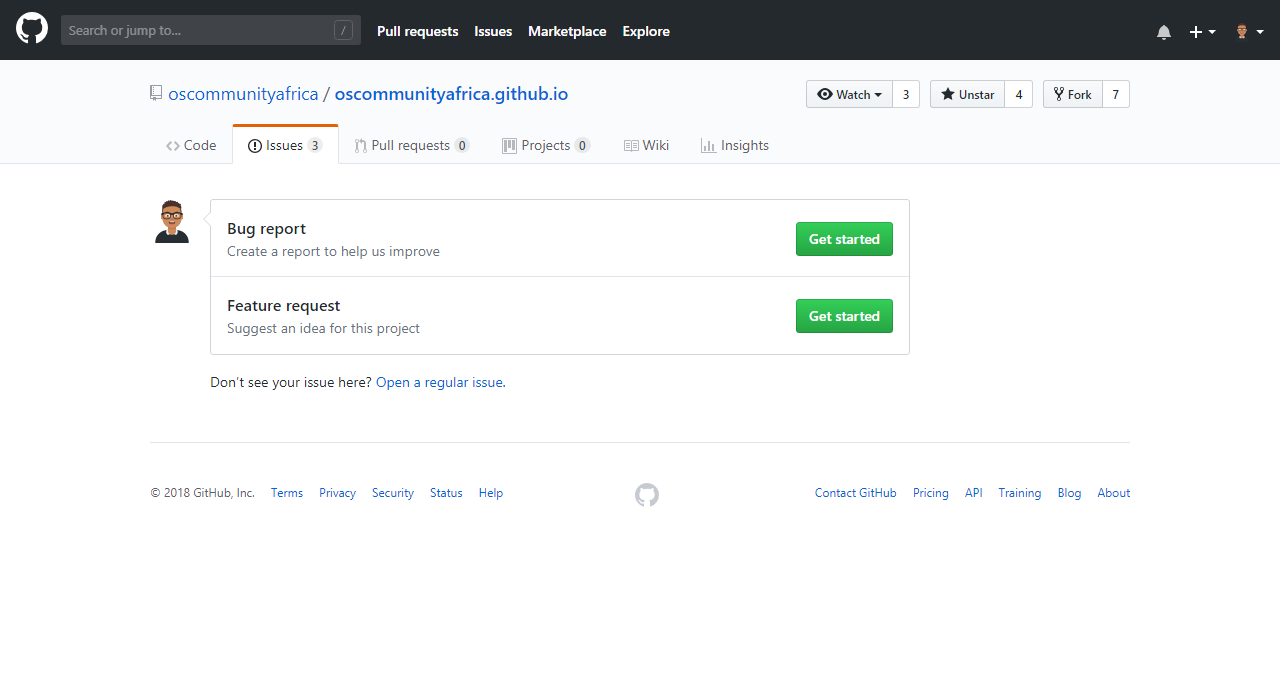This screenshot has height=689, width=1280.
Task: Get started with a Feature request
Action: coord(844,316)
